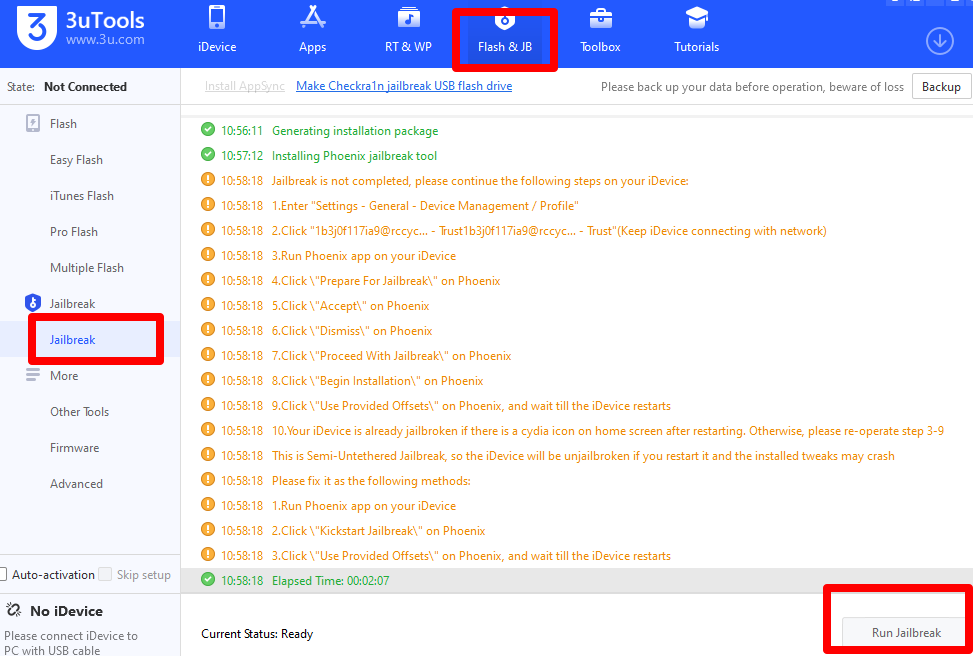The width and height of the screenshot is (973, 656).
Task: Click the 3uTools shield logo
Action: pos(37,29)
